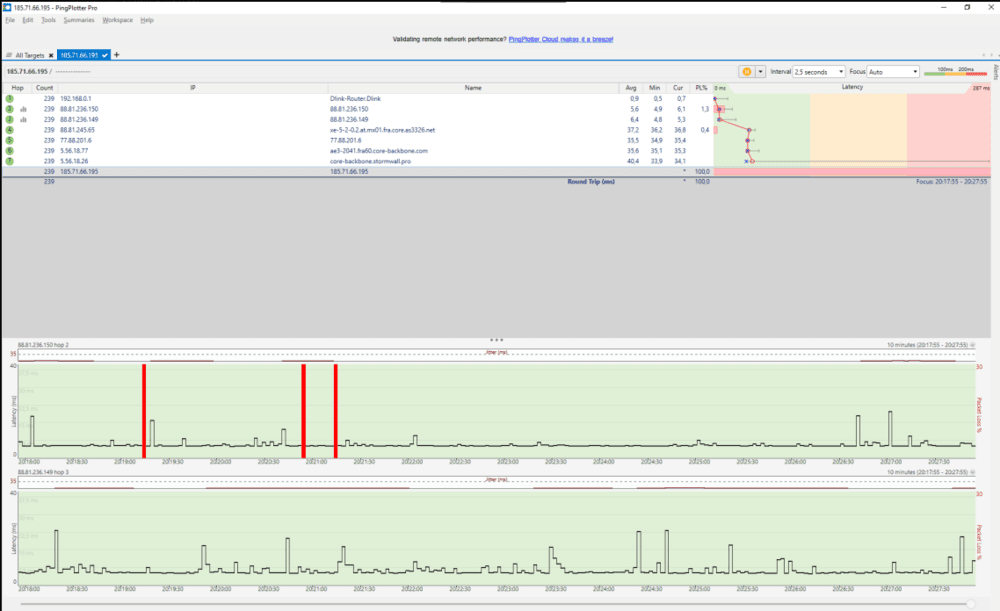Toggle timeline graph icon for hop 3
This screenshot has height=611, width=1000.
23,119
